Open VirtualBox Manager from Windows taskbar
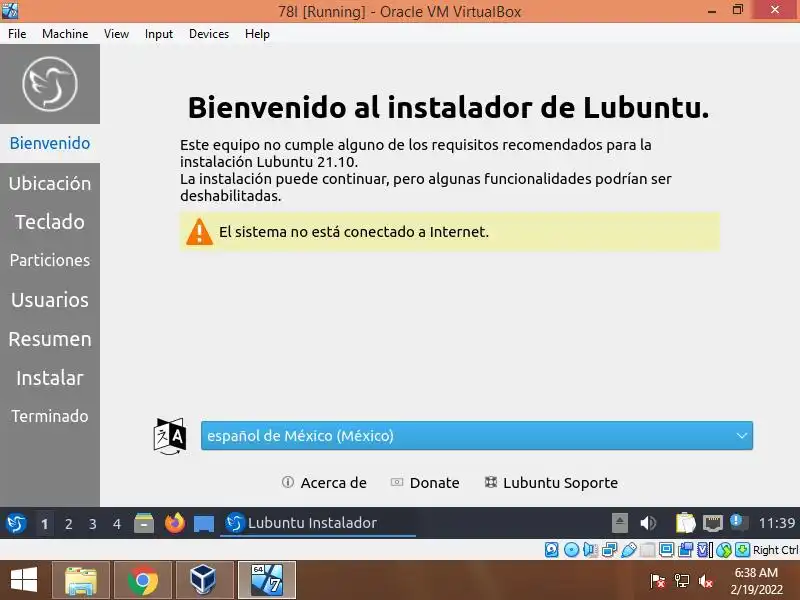The height and width of the screenshot is (600, 800). click(205, 581)
